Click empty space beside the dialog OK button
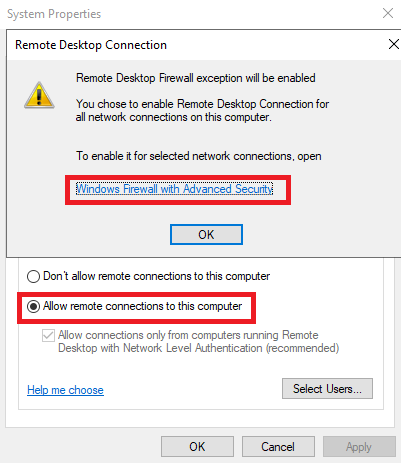This screenshot has width=401, height=463. (300, 235)
